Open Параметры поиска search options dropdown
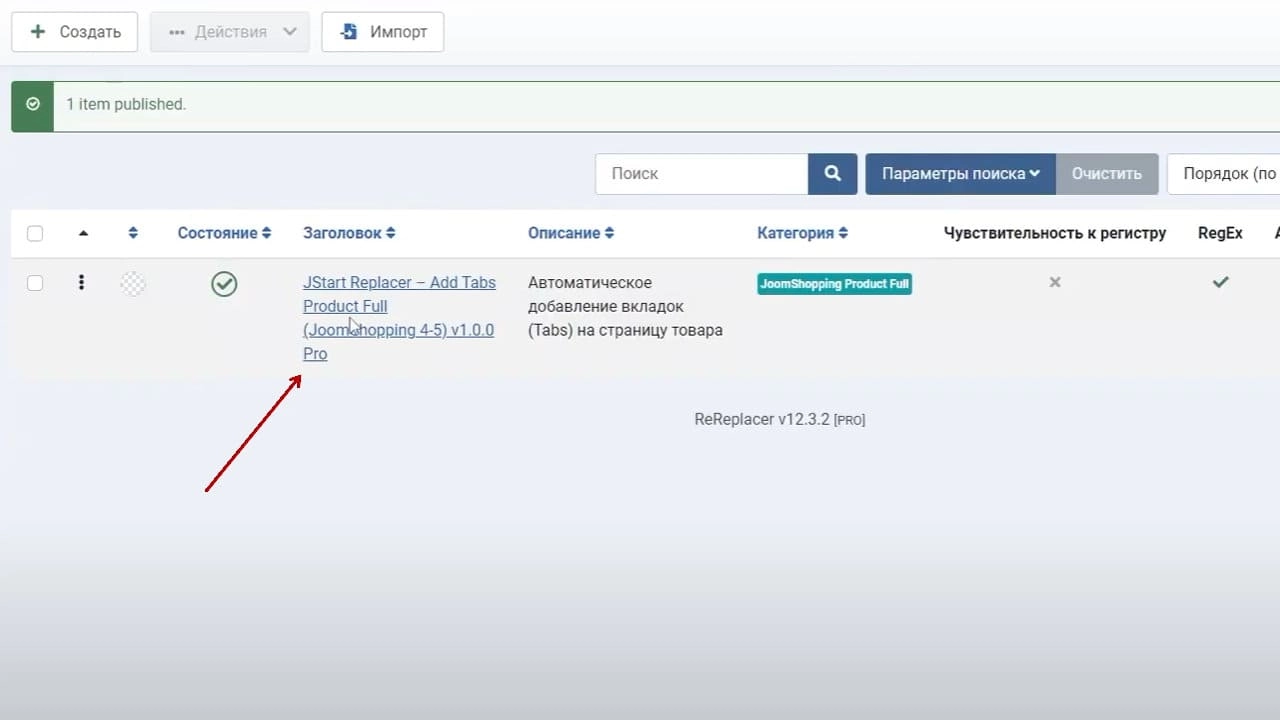This screenshot has width=1280, height=720. 960,174
